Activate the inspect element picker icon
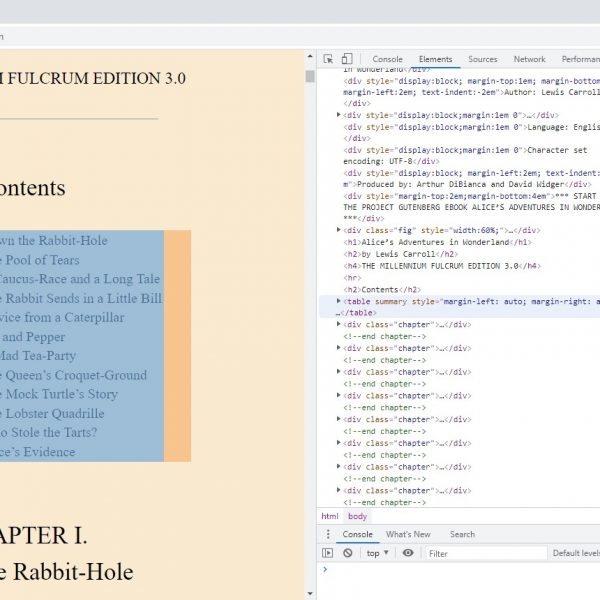Image resolution: width=600 pixels, height=600 pixels. (329, 60)
